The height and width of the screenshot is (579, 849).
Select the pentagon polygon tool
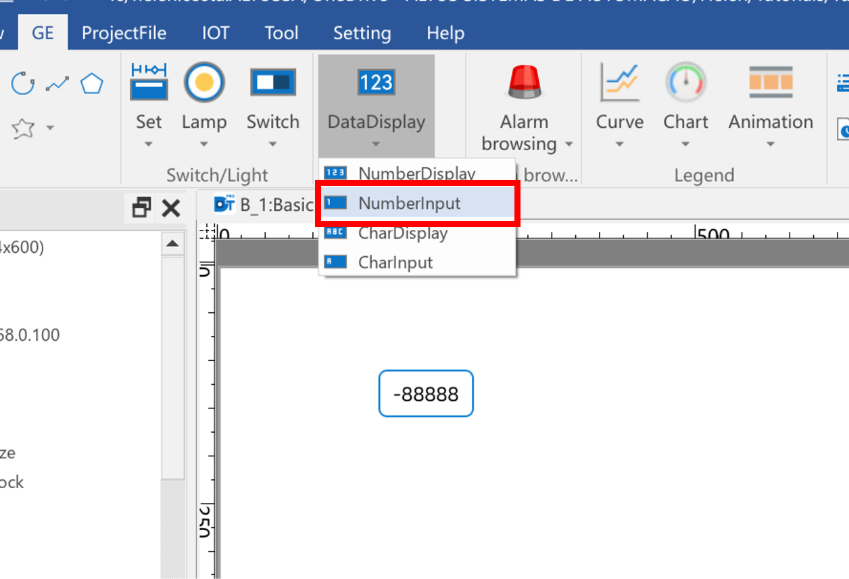pos(92,83)
